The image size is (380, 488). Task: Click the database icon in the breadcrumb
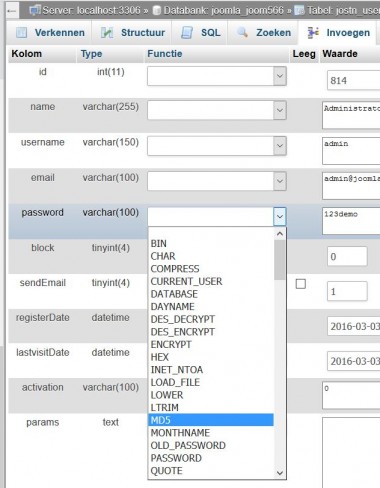(156, 11)
